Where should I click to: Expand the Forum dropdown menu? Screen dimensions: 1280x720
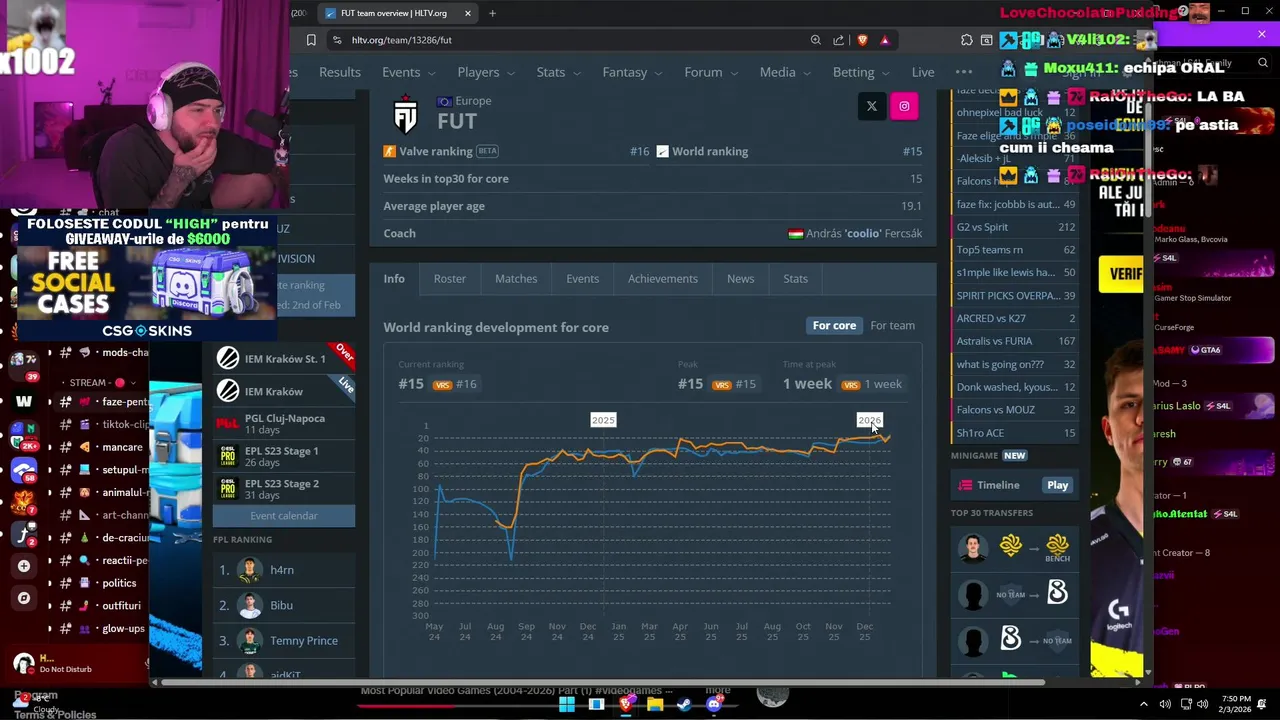click(x=710, y=72)
